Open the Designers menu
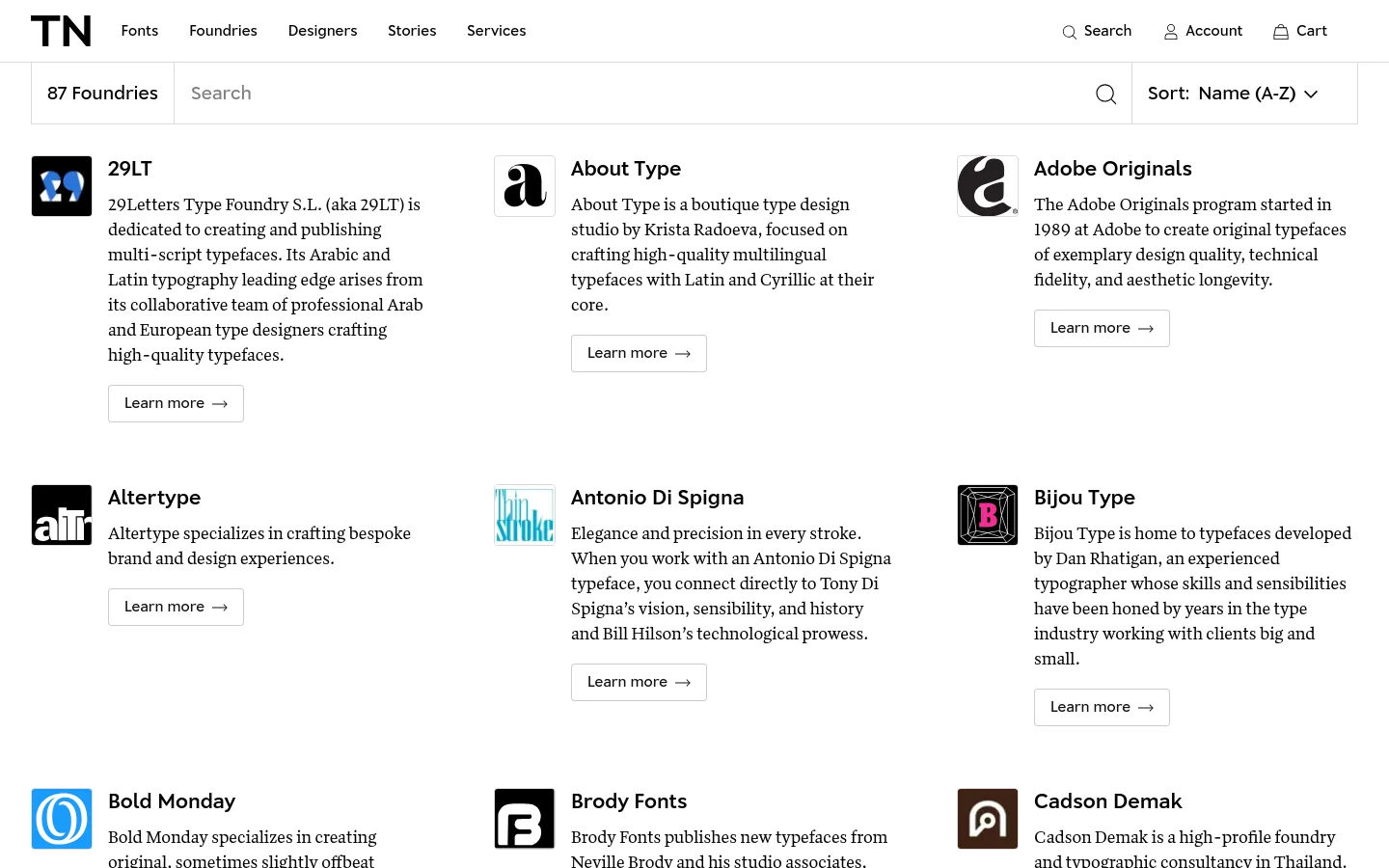 coord(322,31)
